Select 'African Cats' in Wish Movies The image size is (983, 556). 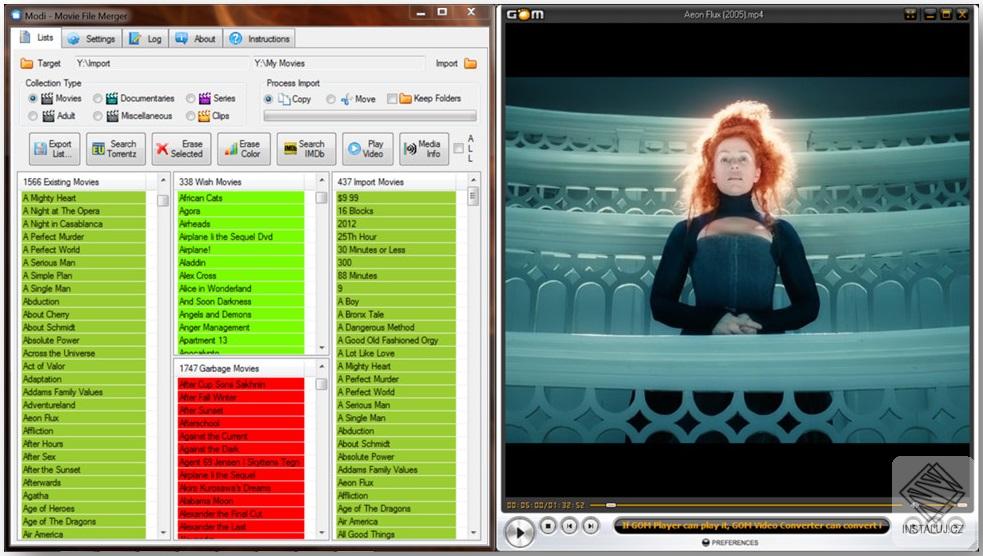click(x=241, y=198)
